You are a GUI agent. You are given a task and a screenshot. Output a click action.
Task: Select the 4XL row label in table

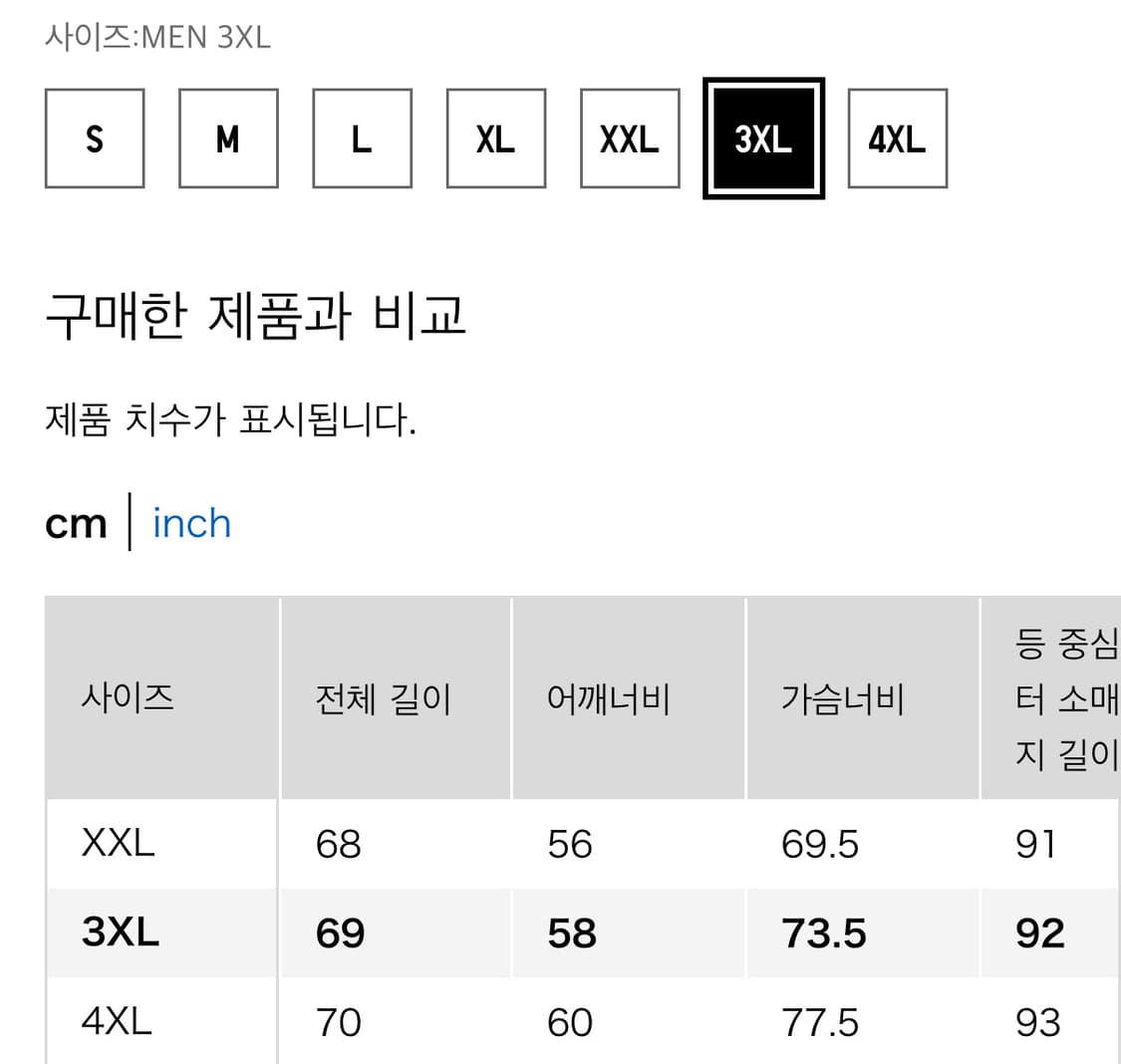[x=117, y=1021]
